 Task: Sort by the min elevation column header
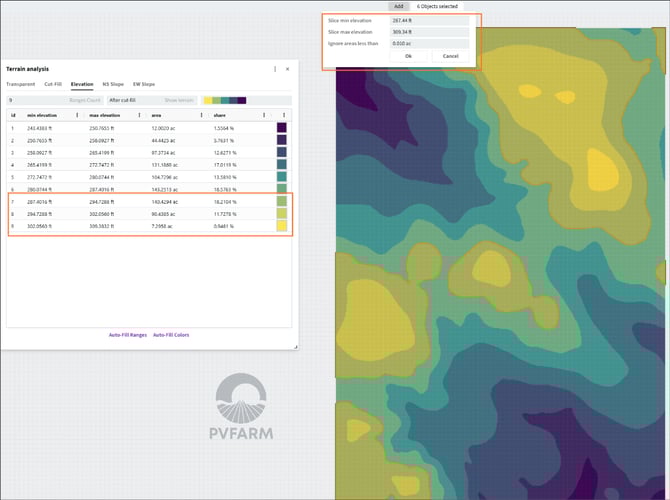42,115
